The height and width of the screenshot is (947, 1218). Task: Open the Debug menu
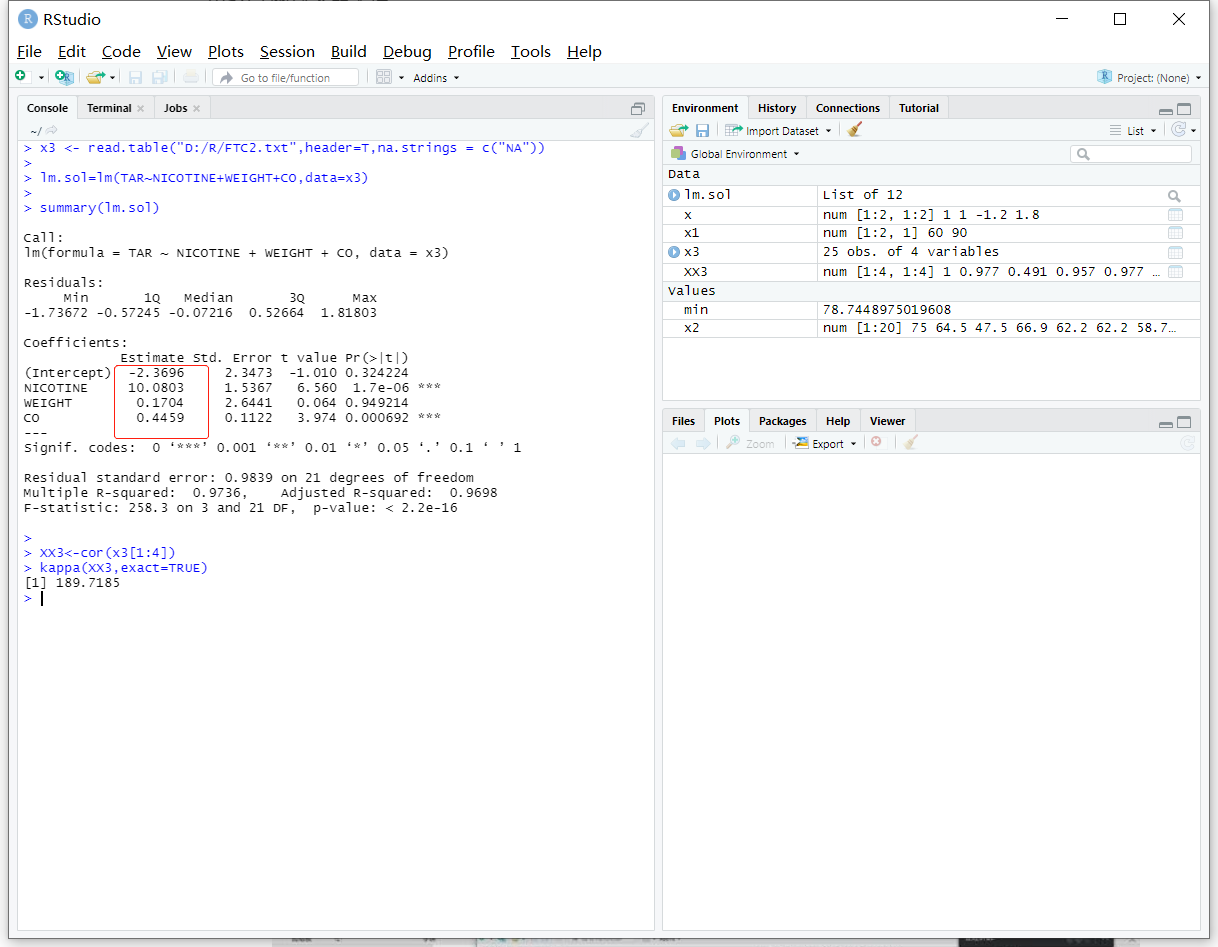407,51
